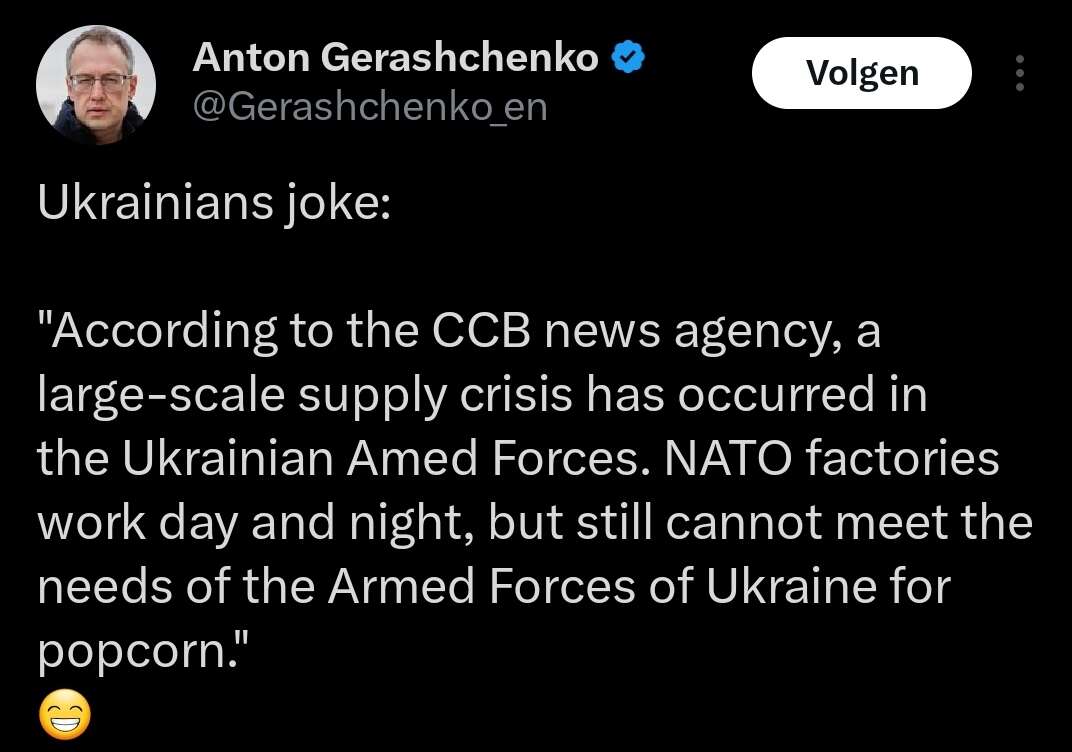Click the misspelled word 'Amed' in the tweet
This screenshot has height=752, width=1072.
[412, 458]
